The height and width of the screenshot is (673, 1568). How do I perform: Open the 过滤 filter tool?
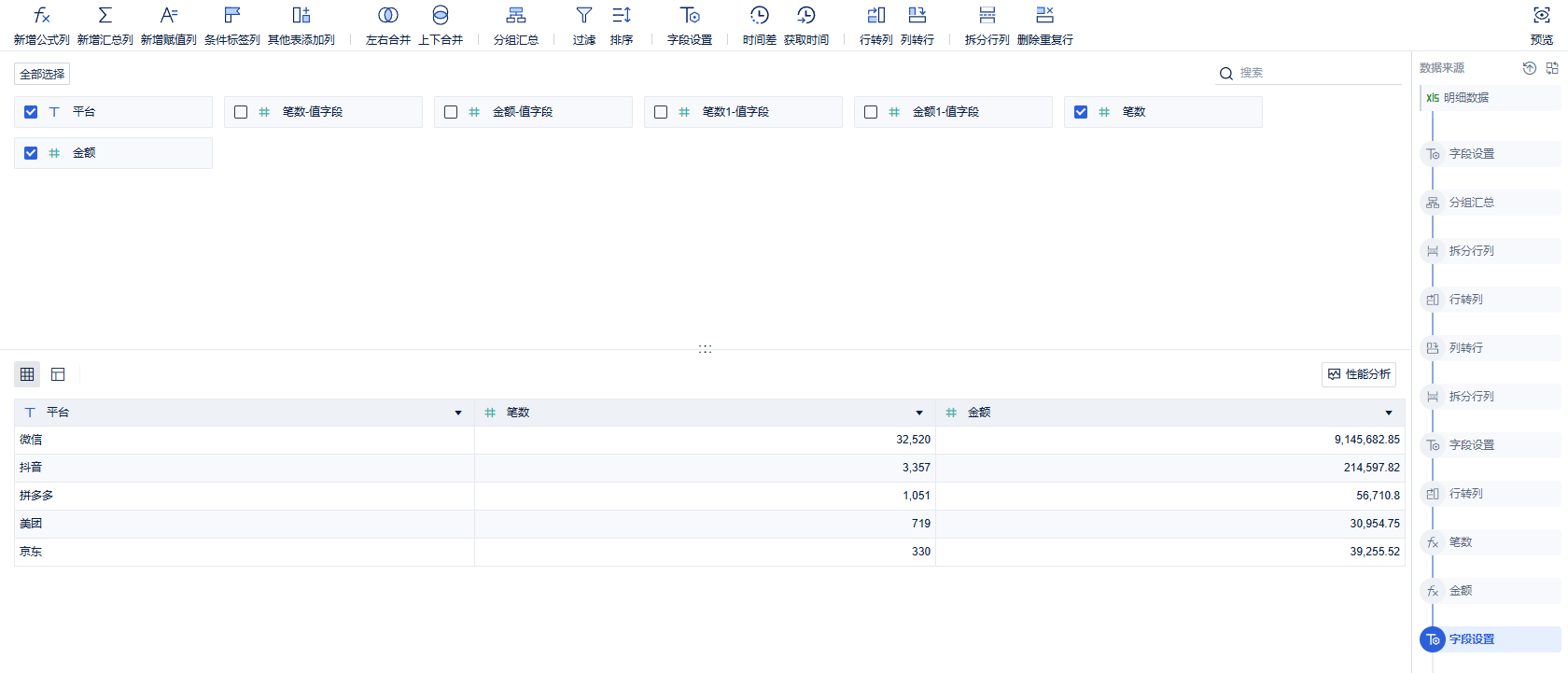coord(583,16)
